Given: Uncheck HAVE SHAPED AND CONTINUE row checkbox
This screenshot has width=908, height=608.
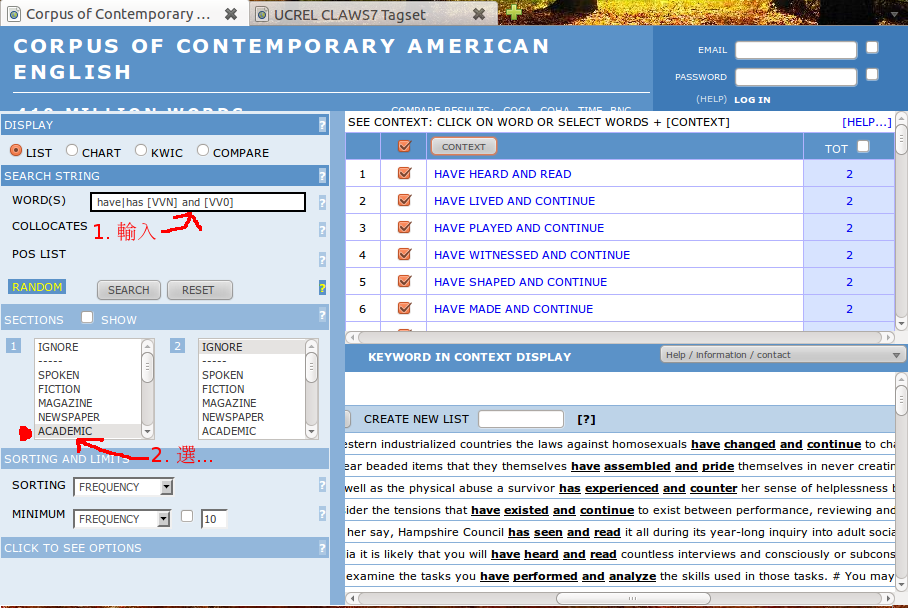Looking at the screenshot, I should [404, 281].
